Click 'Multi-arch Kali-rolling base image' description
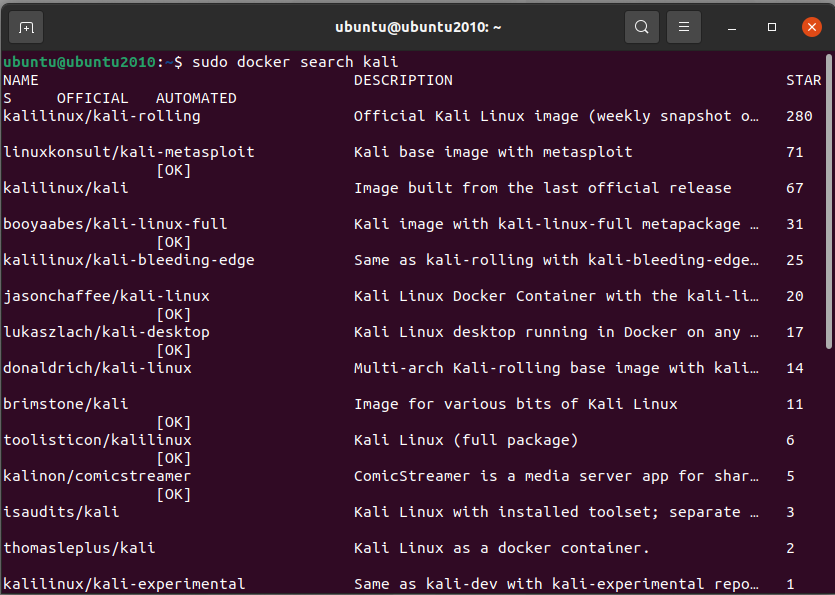Image resolution: width=835 pixels, height=595 pixels. point(556,368)
